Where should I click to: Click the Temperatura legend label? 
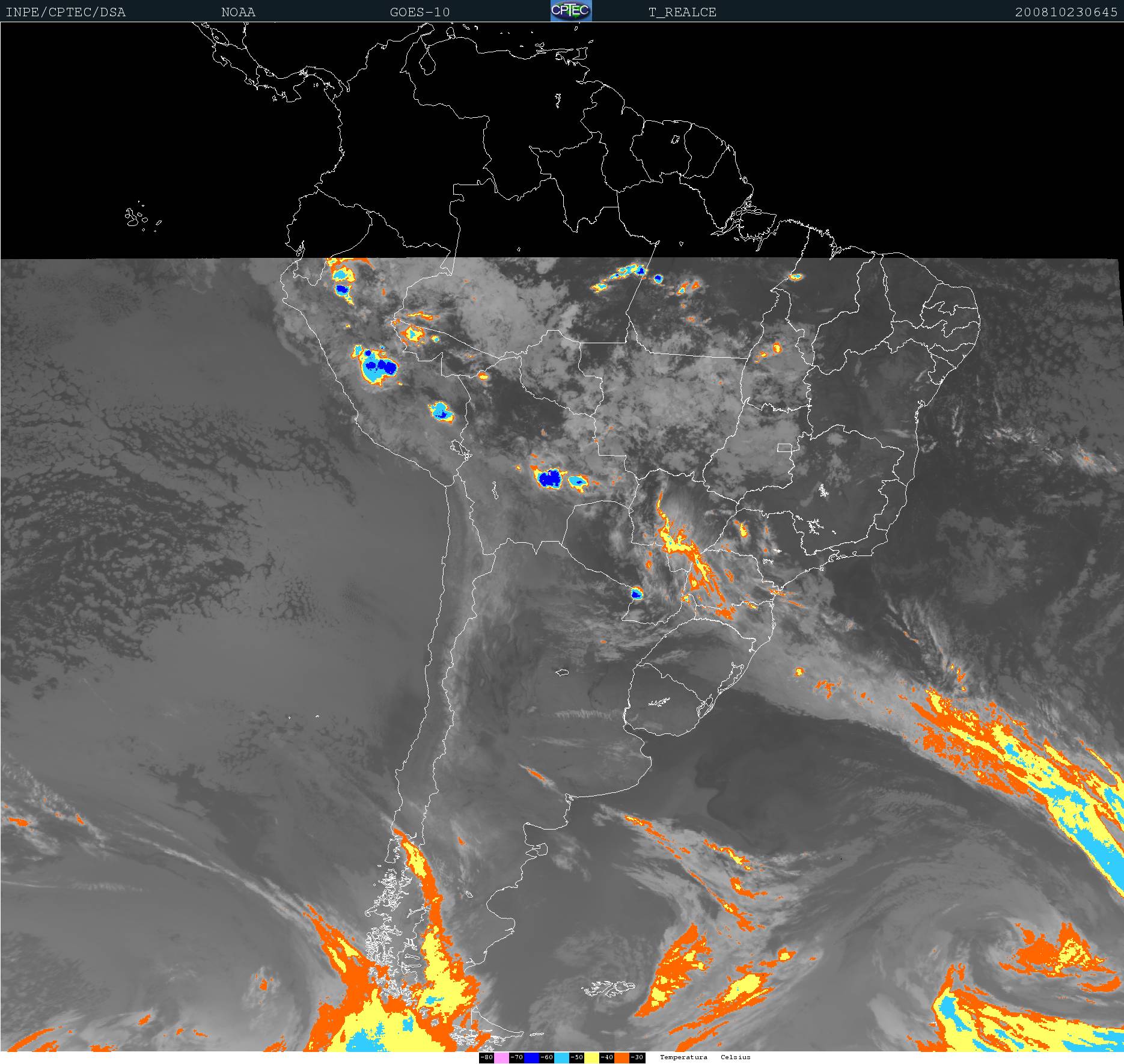683,1057
